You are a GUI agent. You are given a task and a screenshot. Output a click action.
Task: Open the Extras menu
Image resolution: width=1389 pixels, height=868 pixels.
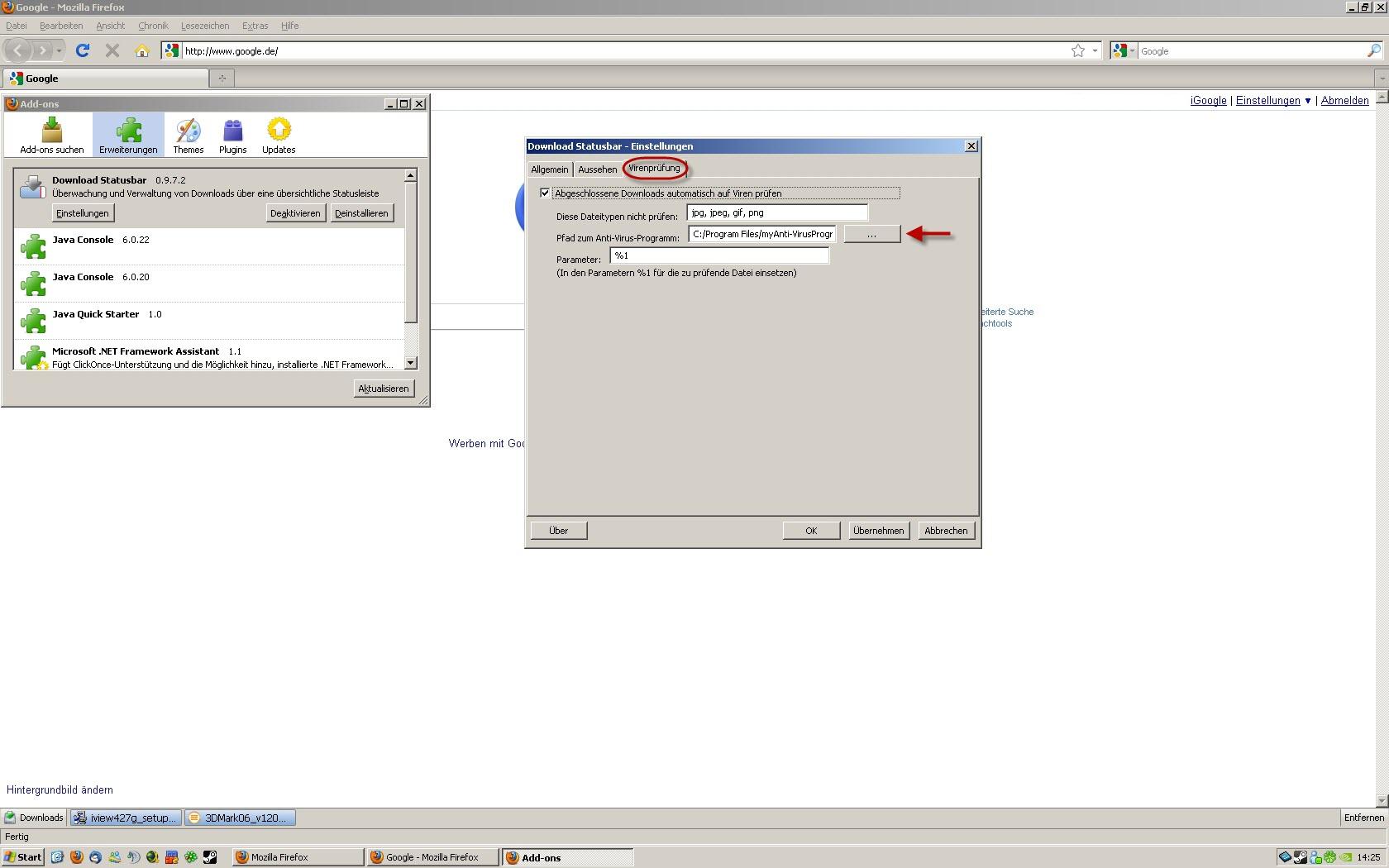coord(255,26)
